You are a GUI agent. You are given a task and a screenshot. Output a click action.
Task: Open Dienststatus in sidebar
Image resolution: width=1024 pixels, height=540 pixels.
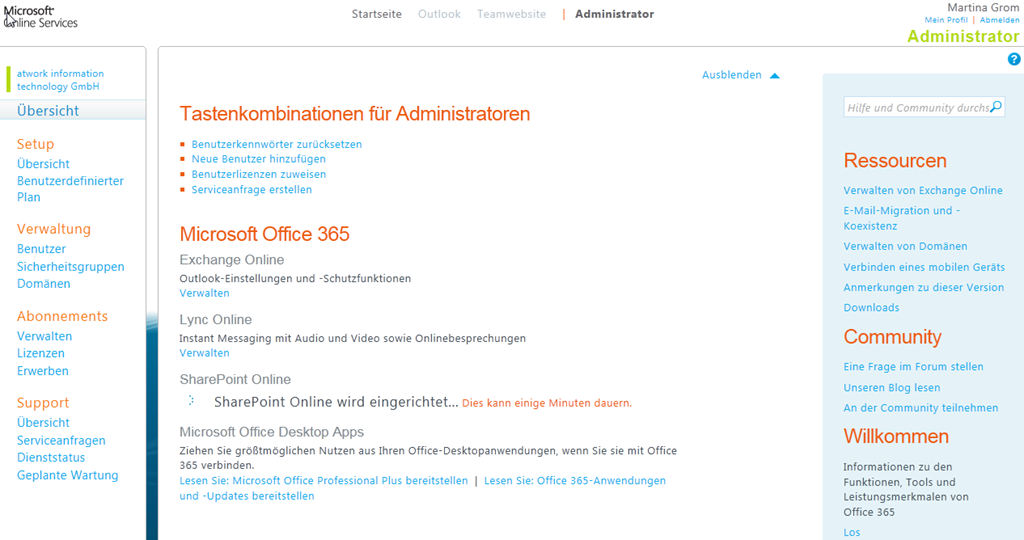point(51,458)
